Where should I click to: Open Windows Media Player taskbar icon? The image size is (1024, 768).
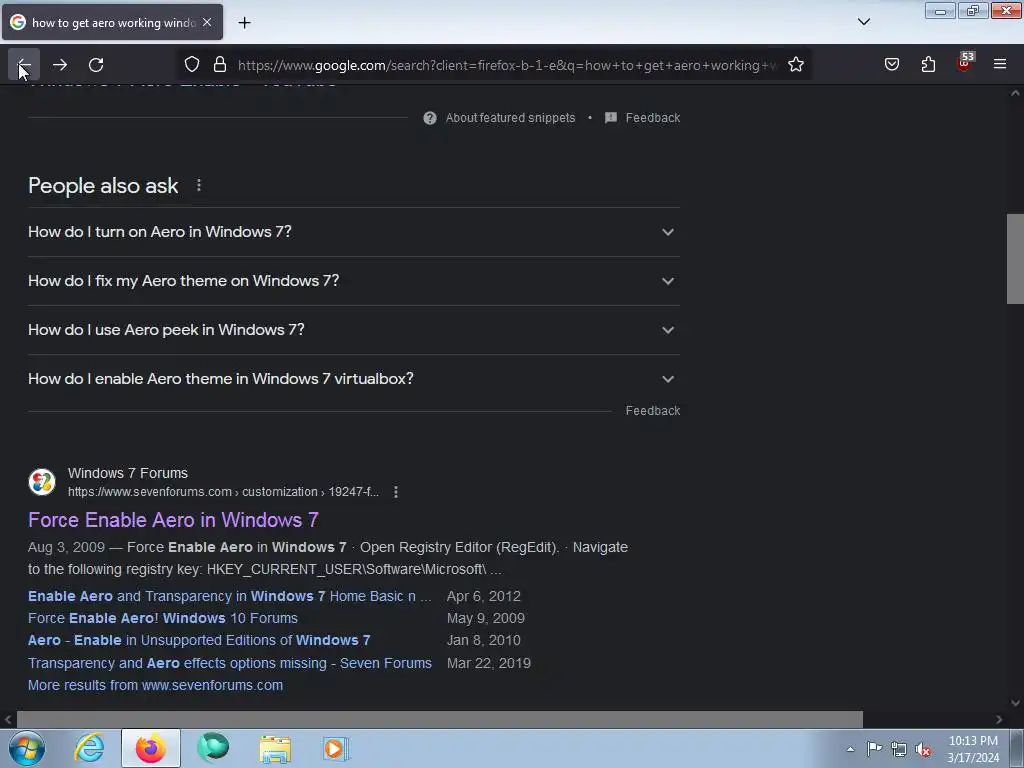pos(336,748)
